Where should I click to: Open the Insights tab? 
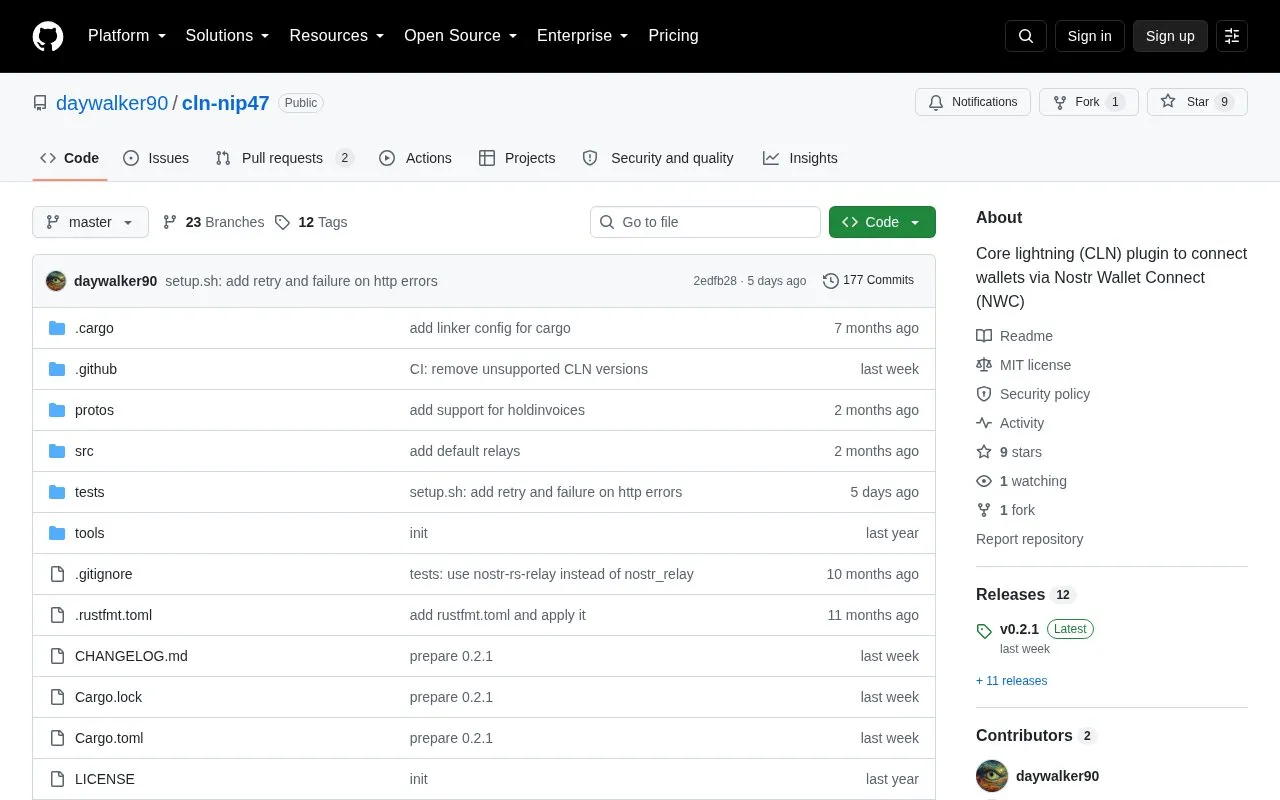click(800, 158)
